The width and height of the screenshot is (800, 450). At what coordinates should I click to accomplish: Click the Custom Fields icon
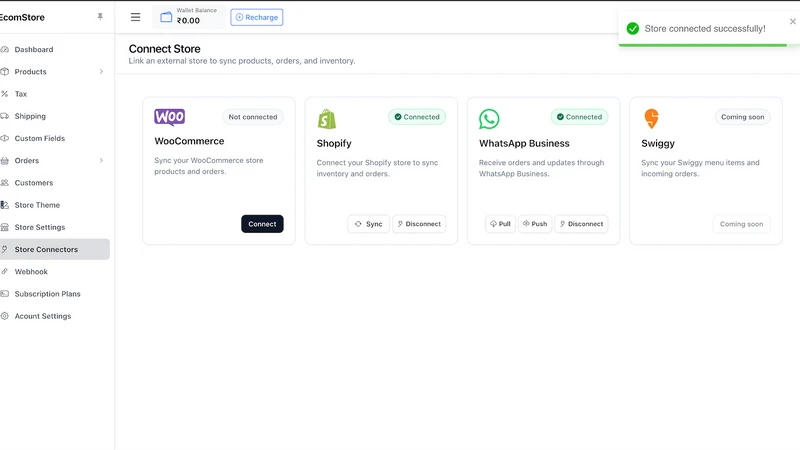click(5, 138)
